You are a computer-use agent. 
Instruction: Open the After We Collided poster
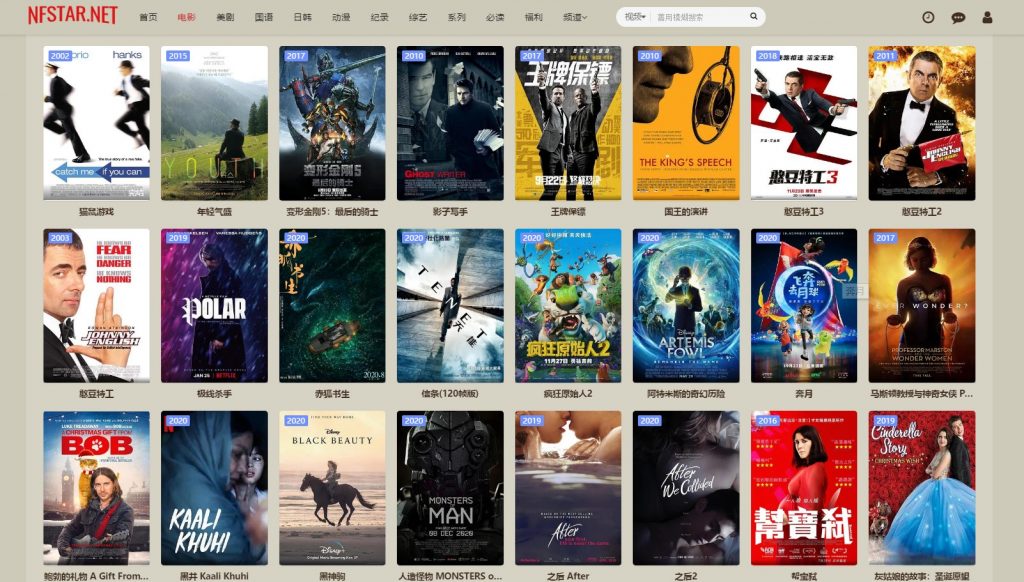686,488
